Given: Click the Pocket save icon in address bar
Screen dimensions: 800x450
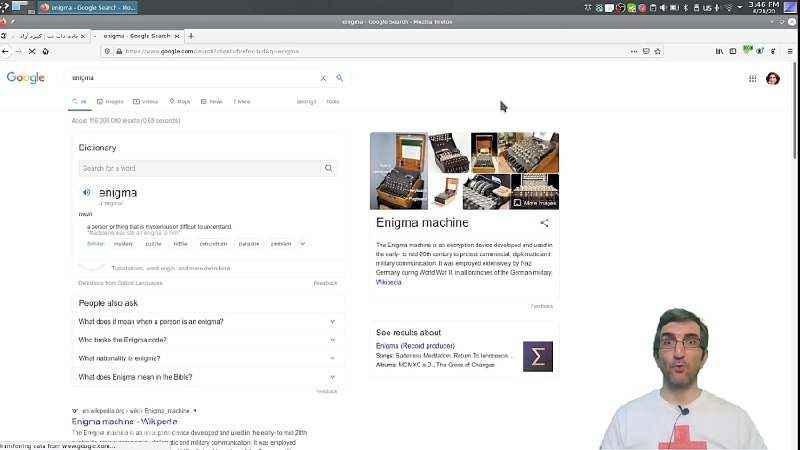Looking at the screenshot, I should (x=646, y=51).
